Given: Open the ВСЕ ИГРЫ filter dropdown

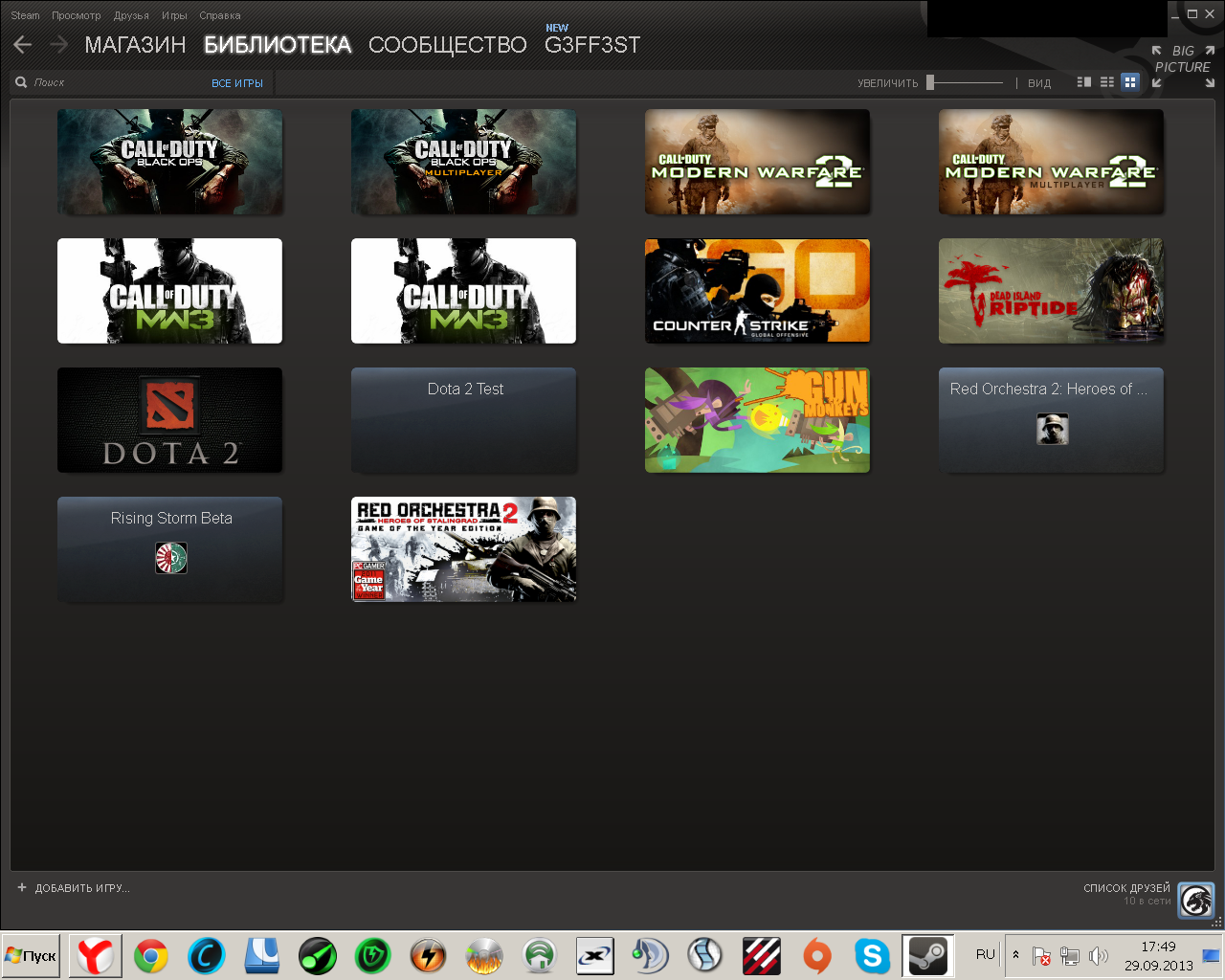Looking at the screenshot, I should [237, 83].
